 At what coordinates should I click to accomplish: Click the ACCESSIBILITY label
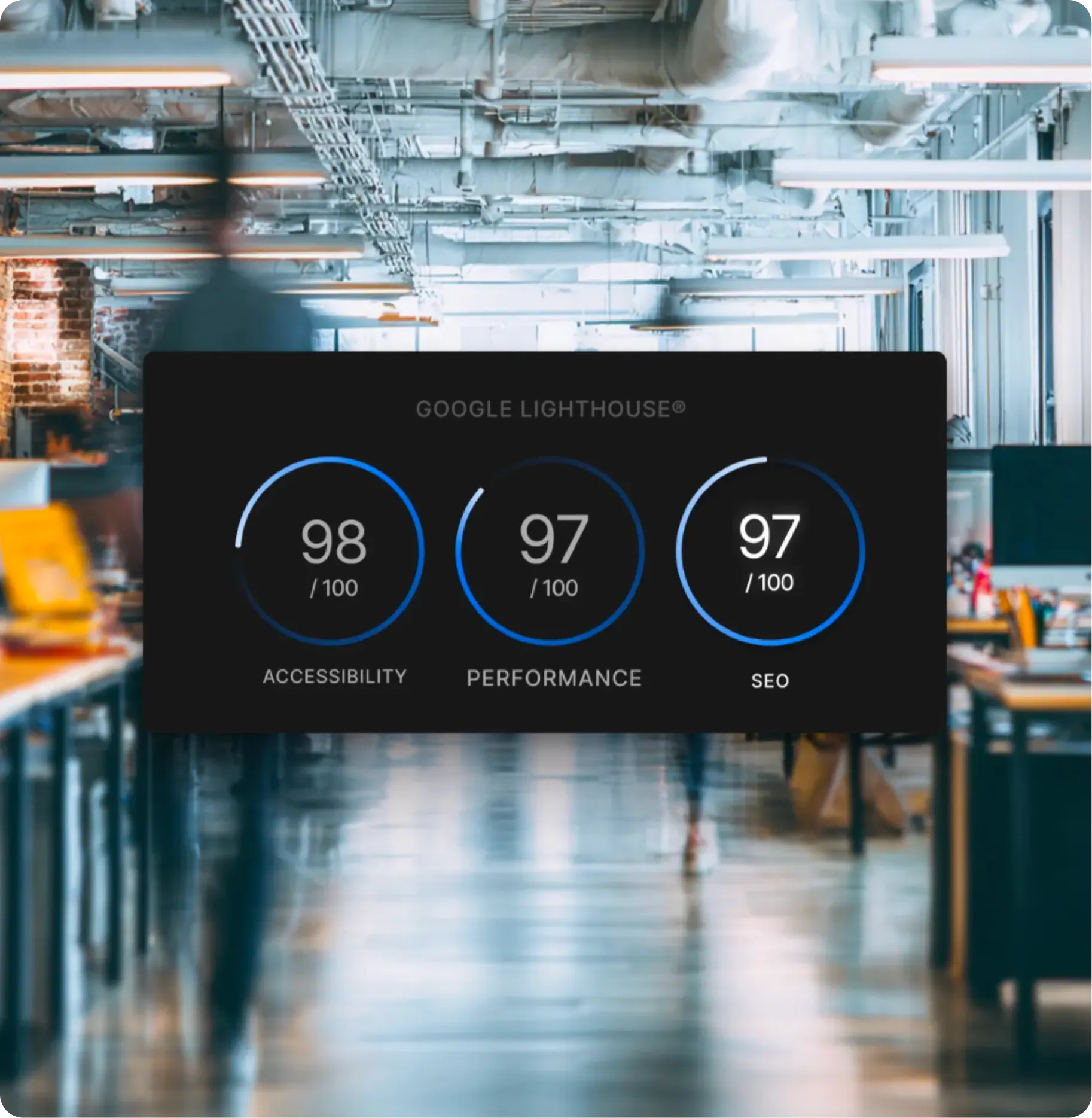coord(334,677)
